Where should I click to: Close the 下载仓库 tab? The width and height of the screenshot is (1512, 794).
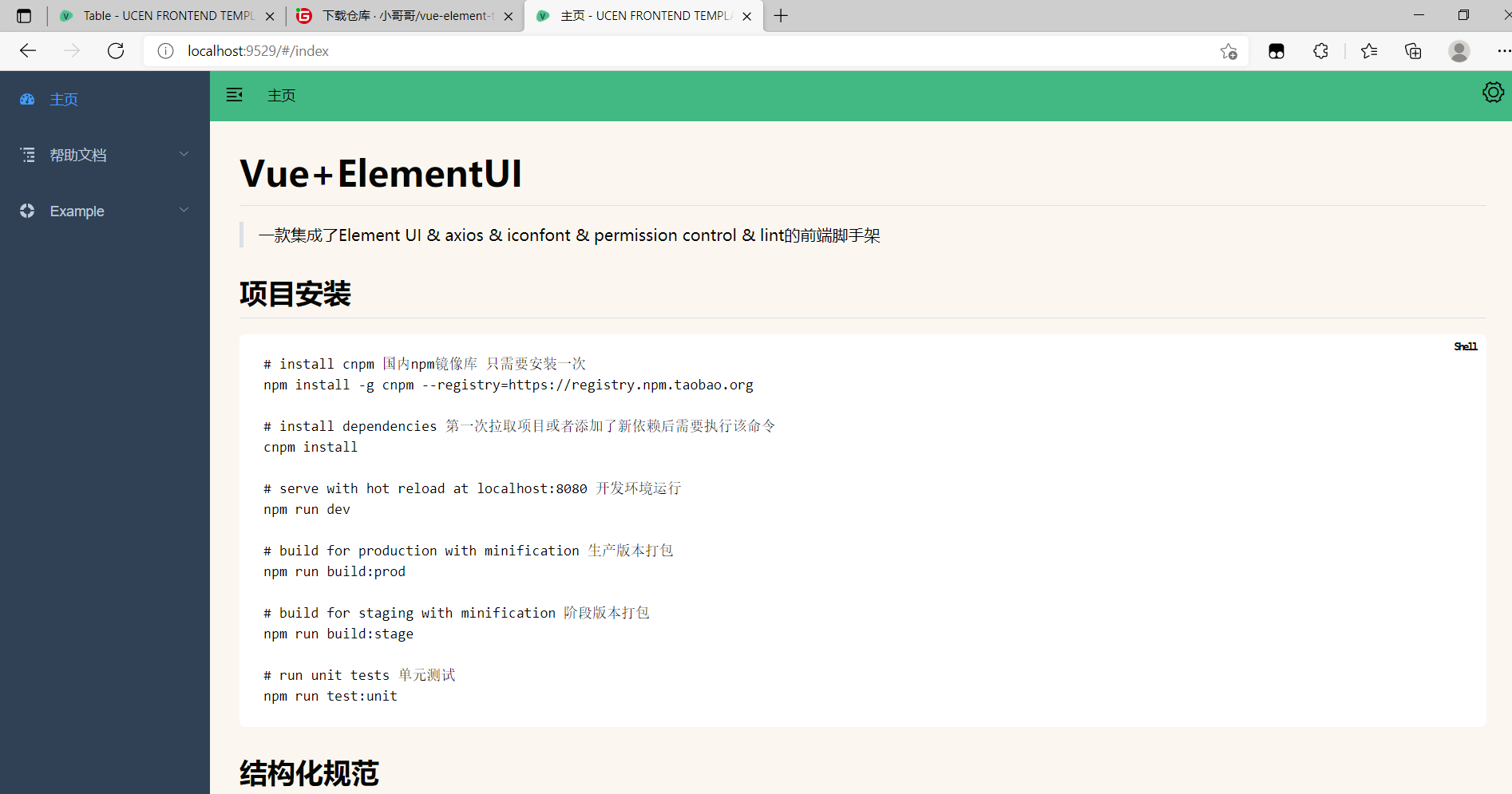[x=509, y=16]
